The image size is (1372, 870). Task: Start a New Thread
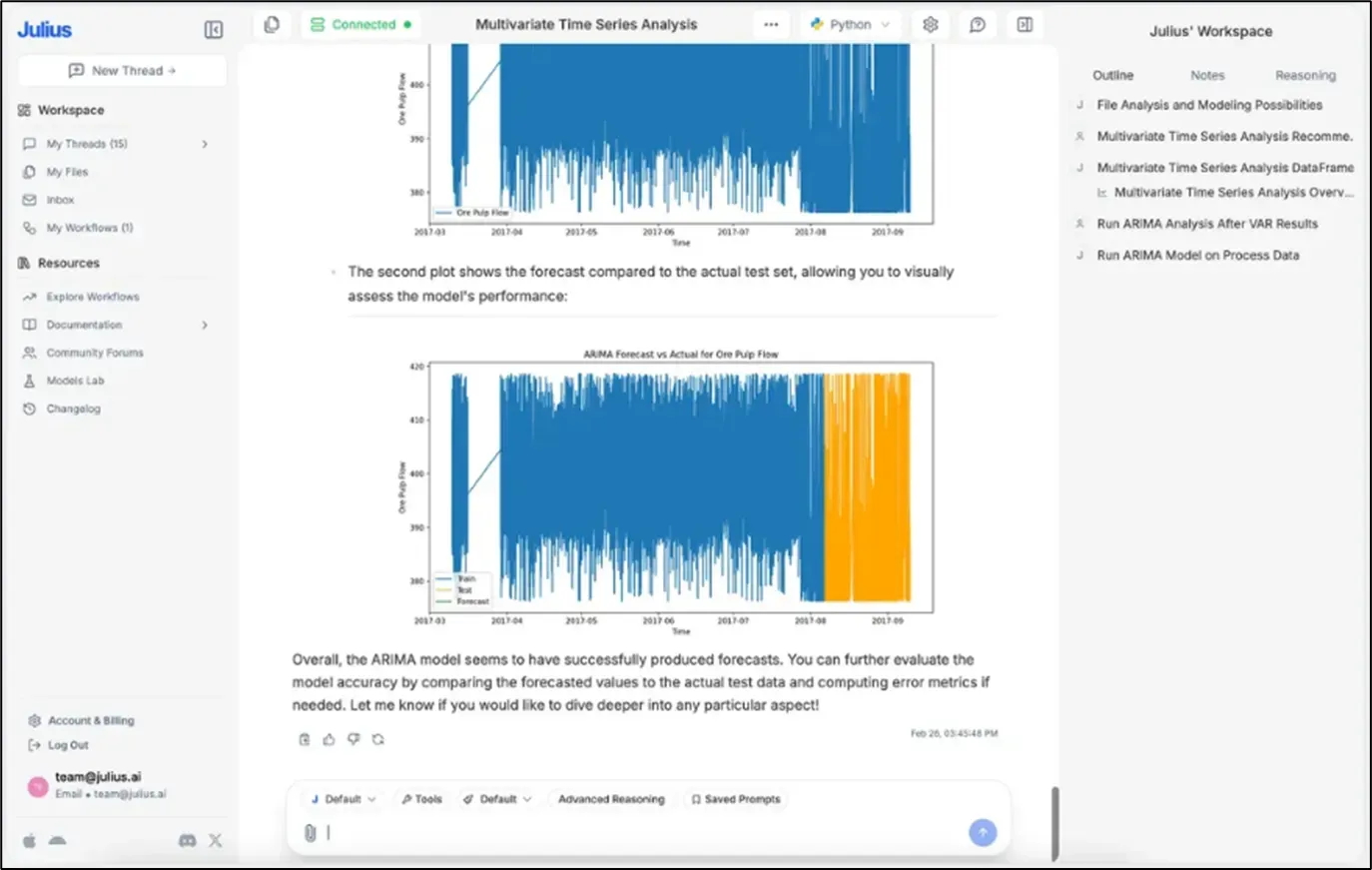[122, 71]
